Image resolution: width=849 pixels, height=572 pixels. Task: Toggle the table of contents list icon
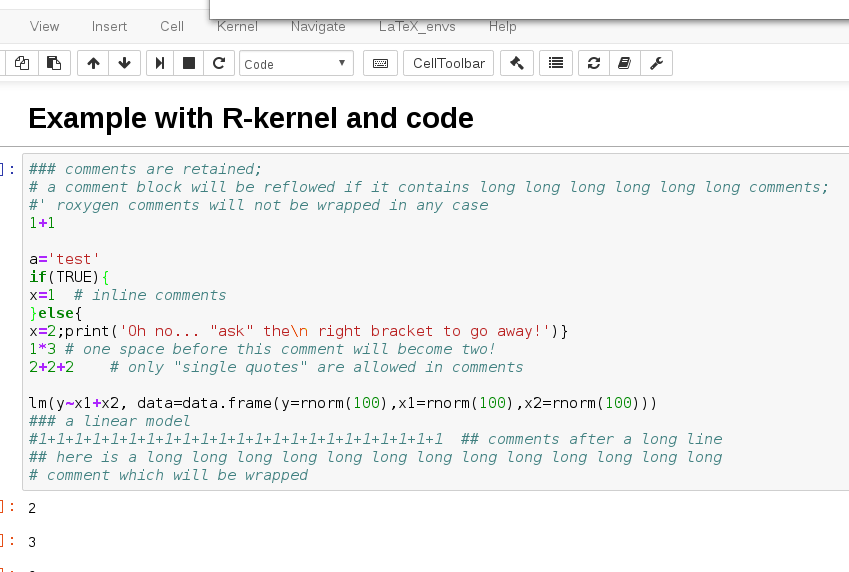coord(556,64)
